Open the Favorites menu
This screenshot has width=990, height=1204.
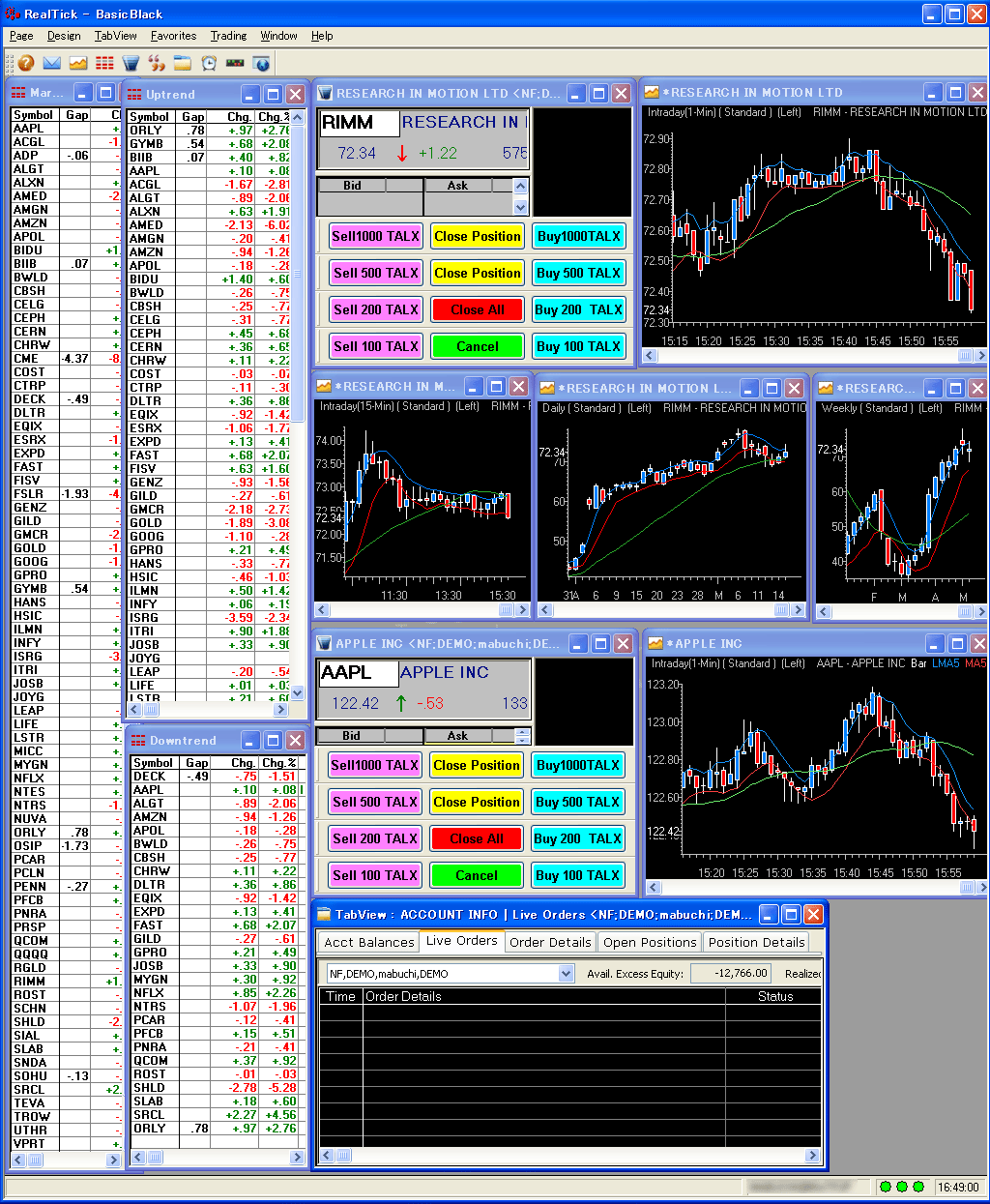pyautogui.click(x=174, y=36)
